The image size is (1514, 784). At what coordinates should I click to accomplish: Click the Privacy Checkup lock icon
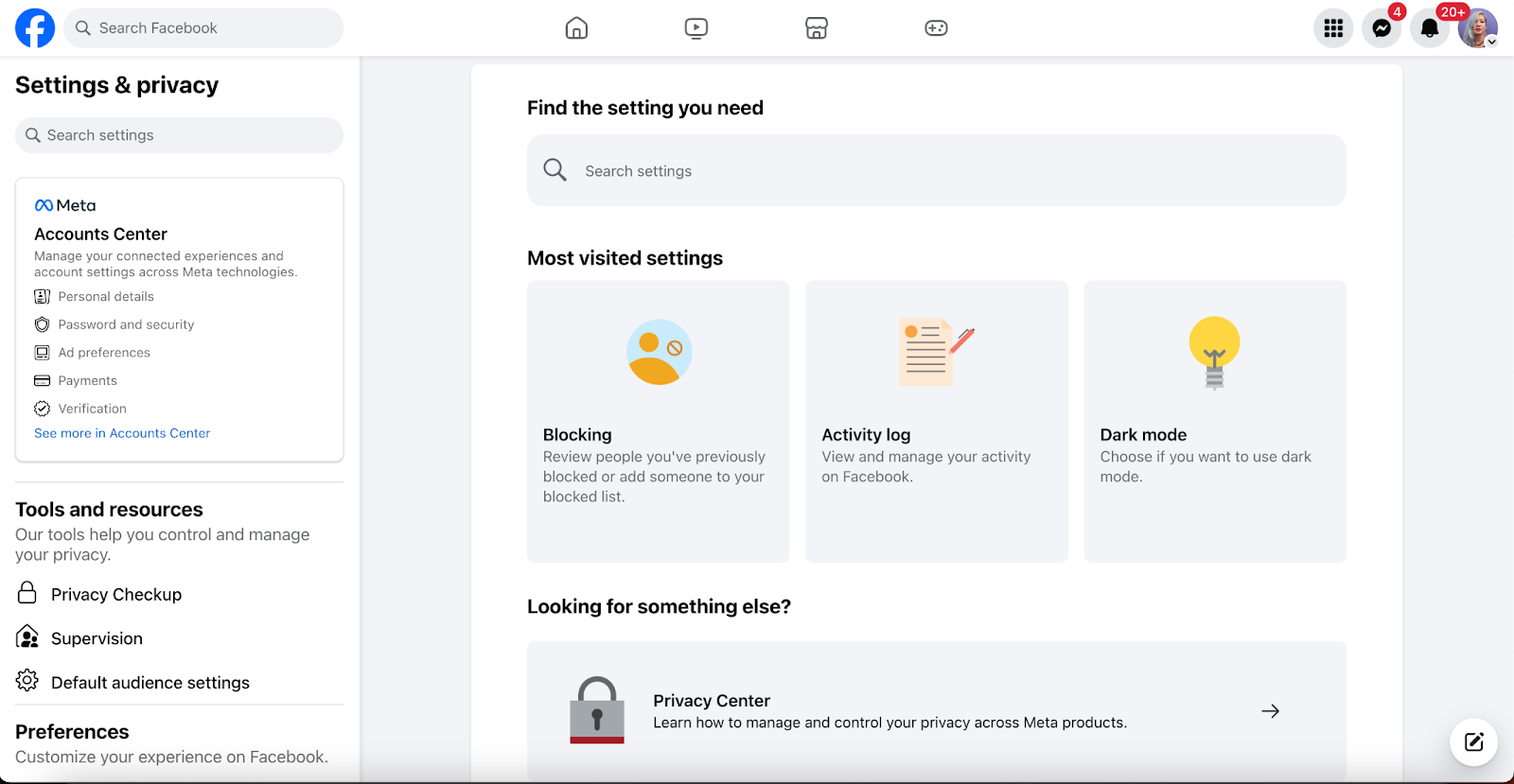(27, 593)
